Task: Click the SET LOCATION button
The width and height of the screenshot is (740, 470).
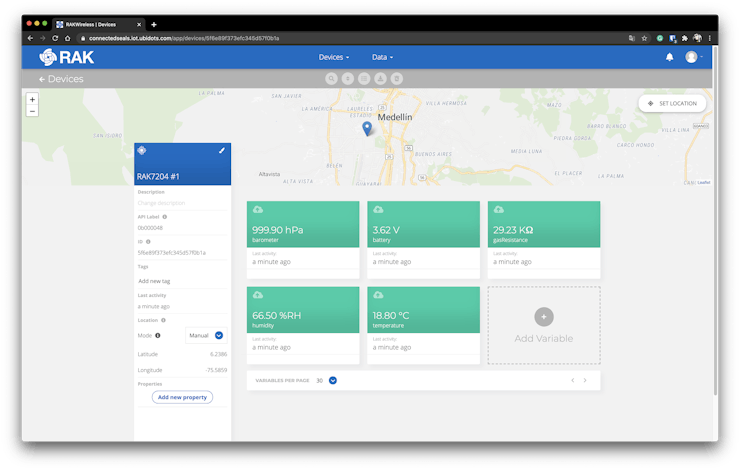Action: (x=672, y=103)
